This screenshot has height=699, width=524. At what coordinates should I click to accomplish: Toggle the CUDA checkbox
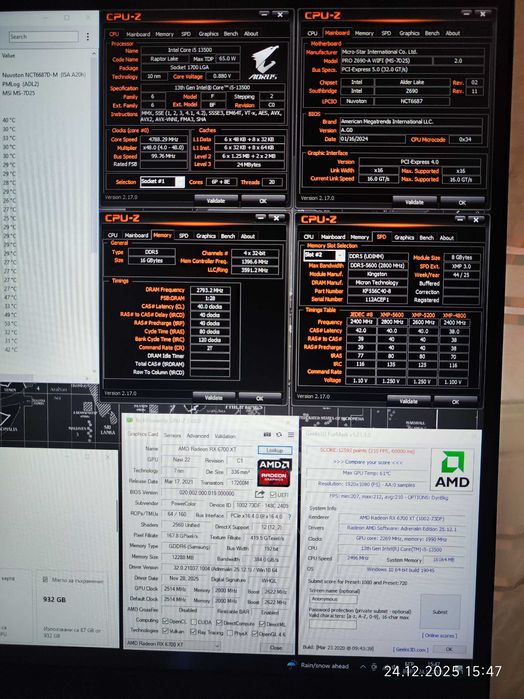click(194, 622)
